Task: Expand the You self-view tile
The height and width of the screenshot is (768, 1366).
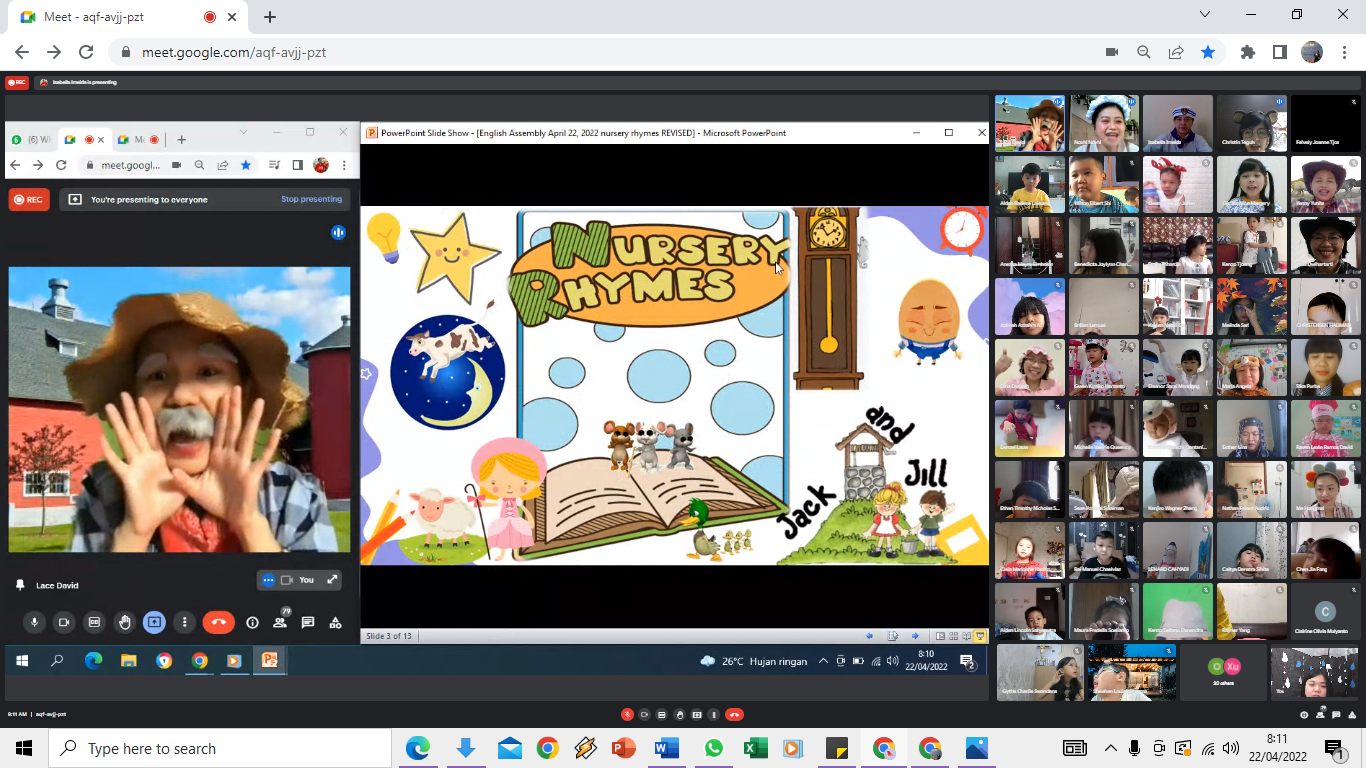Action: tap(332, 580)
